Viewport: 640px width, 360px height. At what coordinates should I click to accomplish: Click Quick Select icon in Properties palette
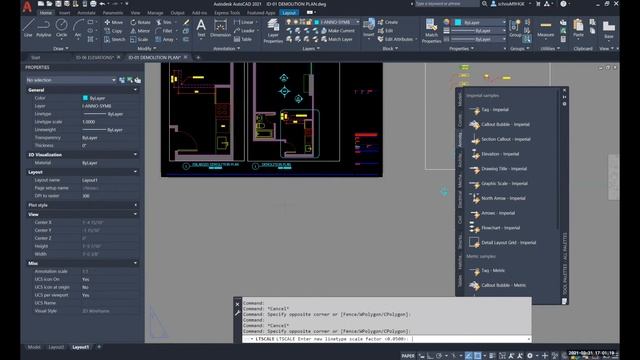point(138,80)
